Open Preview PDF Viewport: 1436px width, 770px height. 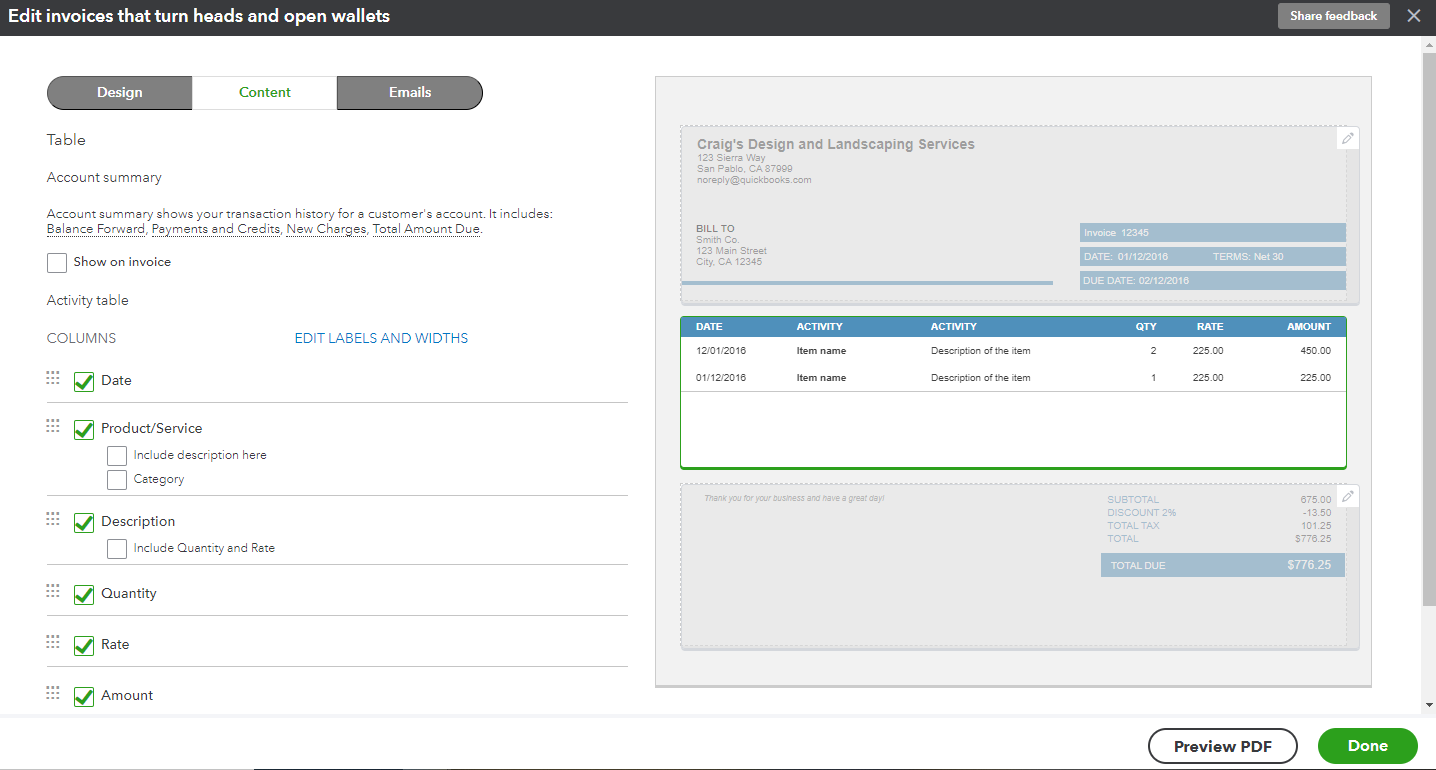click(x=1222, y=745)
